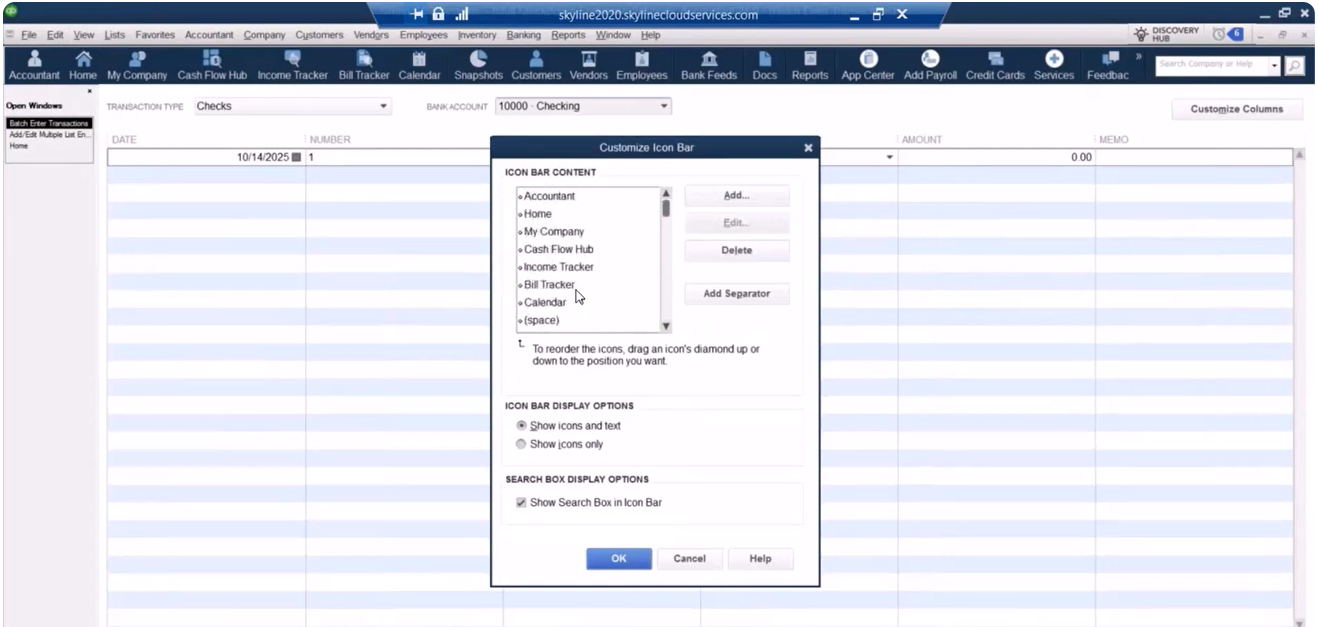Click the Calendar icon in icon bar

pyautogui.click(x=420, y=60)
